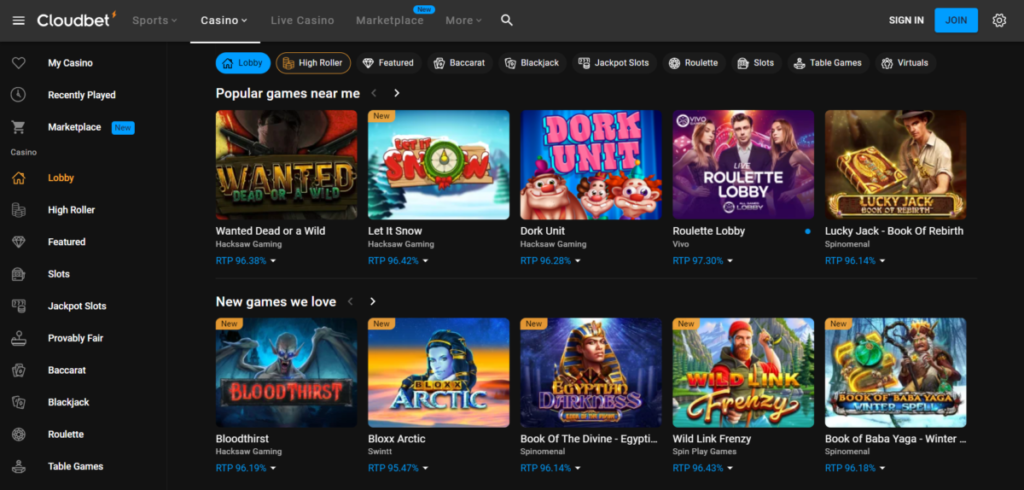Click the Baccarat cards icon in sidebar

(x=18, y=370)
